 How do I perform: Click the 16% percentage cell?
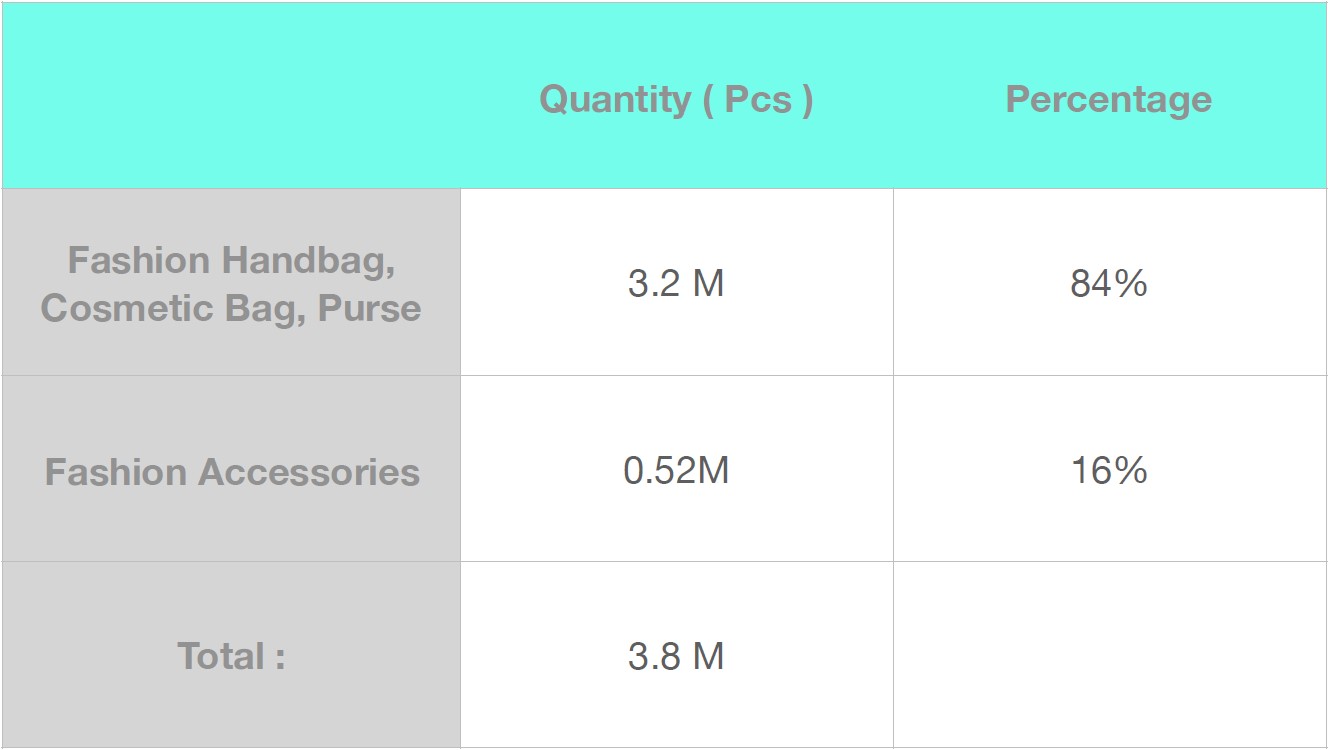click(x=1109, y=469)
